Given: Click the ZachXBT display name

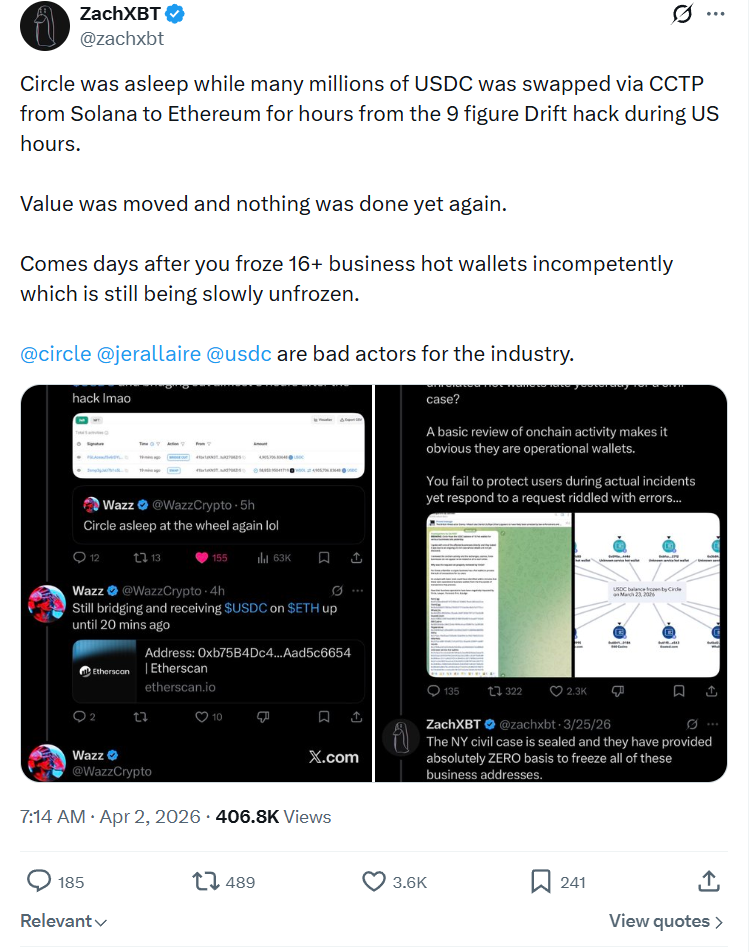Looking at the screenshot, I should tap(120, 15).
